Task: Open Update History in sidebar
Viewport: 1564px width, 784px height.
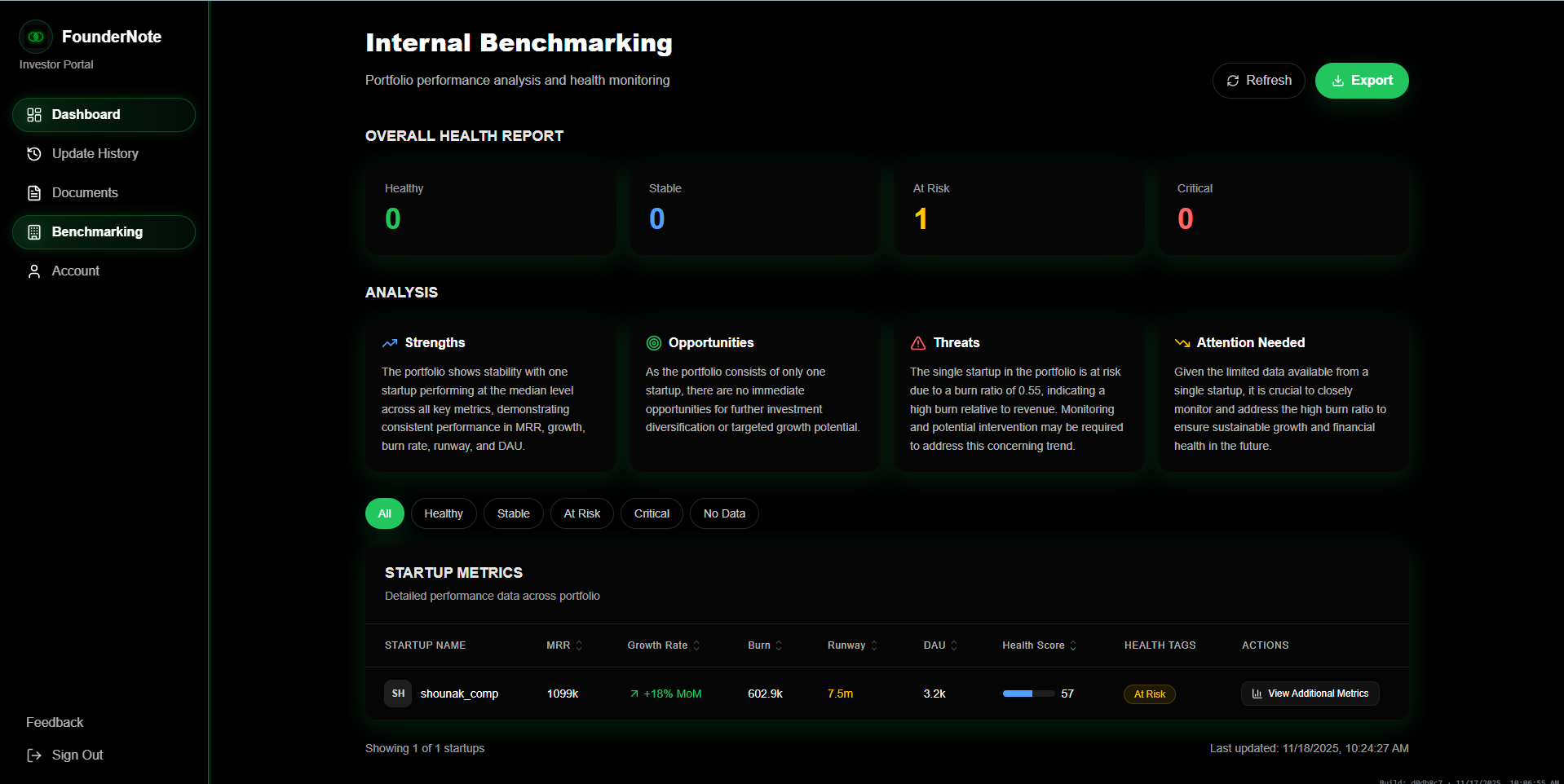Action: 95,154
